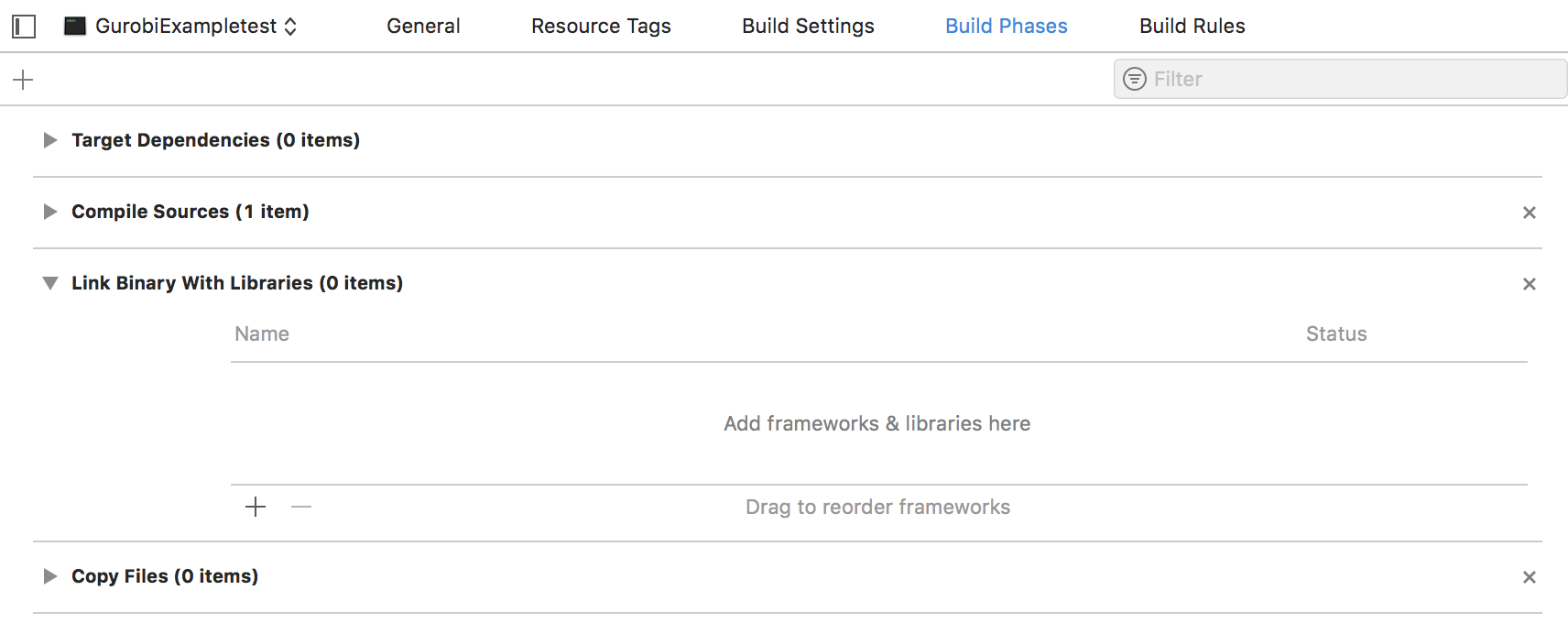This screenshot has width=1568, height=623.
Task: Delete the Link Binary With Libraries phase
Action: [1530, 284]
